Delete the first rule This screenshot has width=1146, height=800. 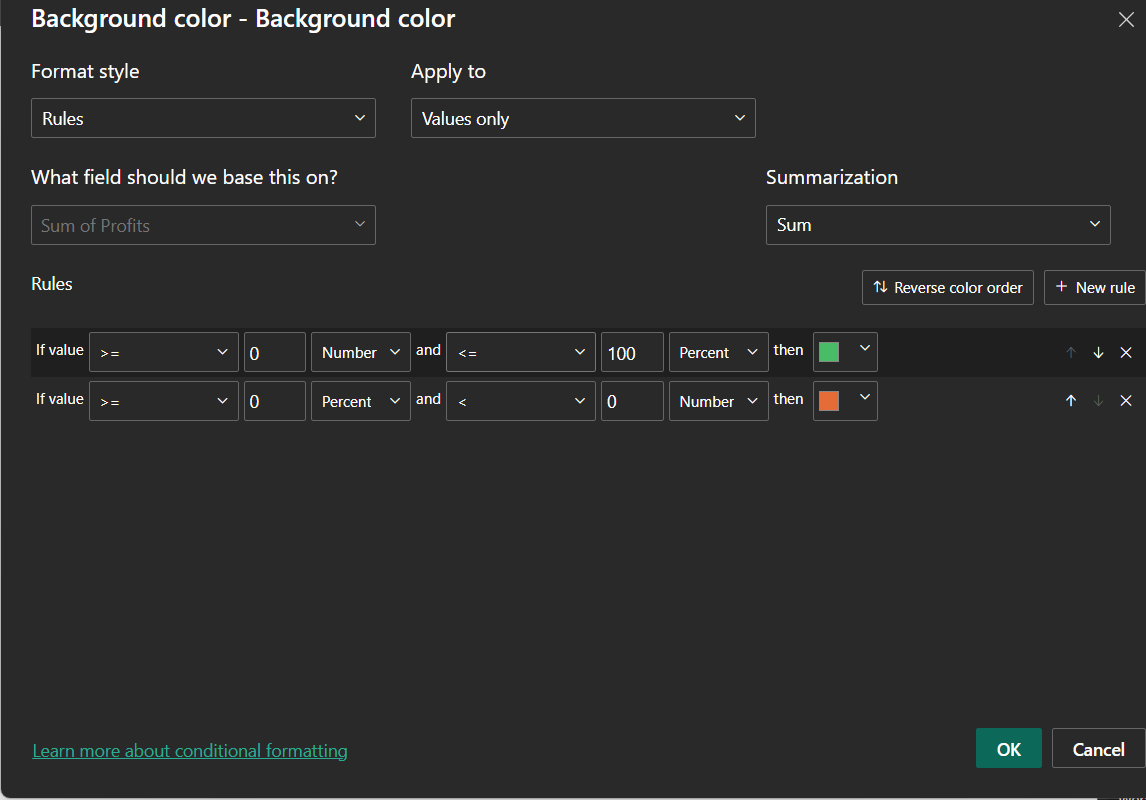pos(1126,353)
